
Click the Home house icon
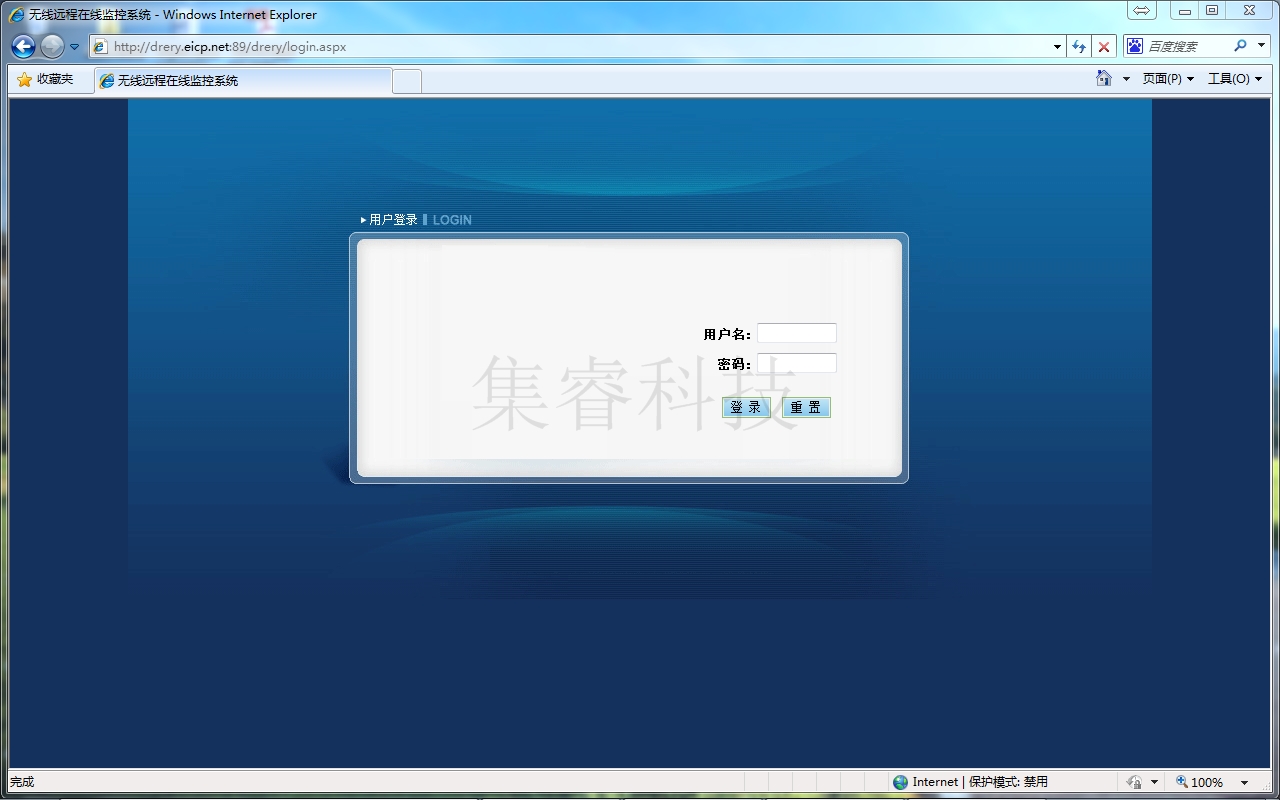pyautogui.click(x=1104, y=78)
